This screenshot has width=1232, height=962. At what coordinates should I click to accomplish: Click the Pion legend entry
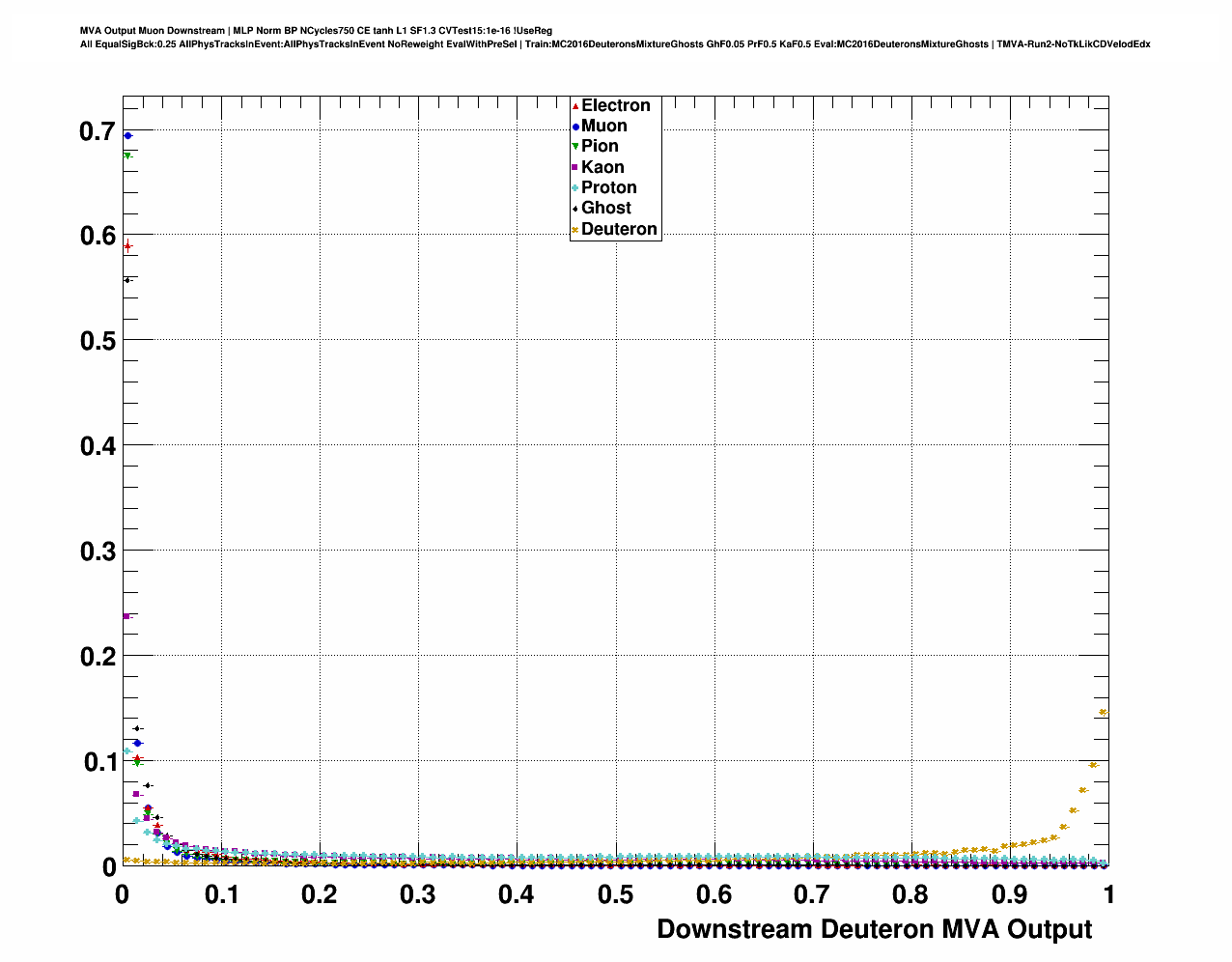pos(600,146)
